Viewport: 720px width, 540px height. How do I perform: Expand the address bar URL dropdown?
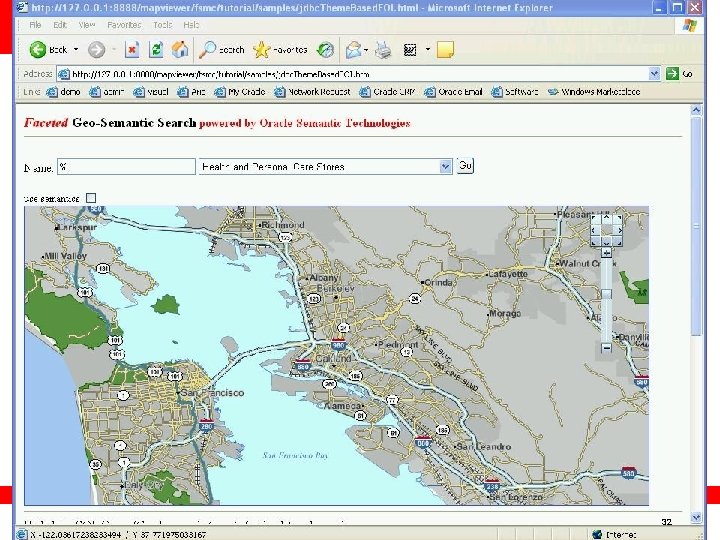[x=654, y=73]
